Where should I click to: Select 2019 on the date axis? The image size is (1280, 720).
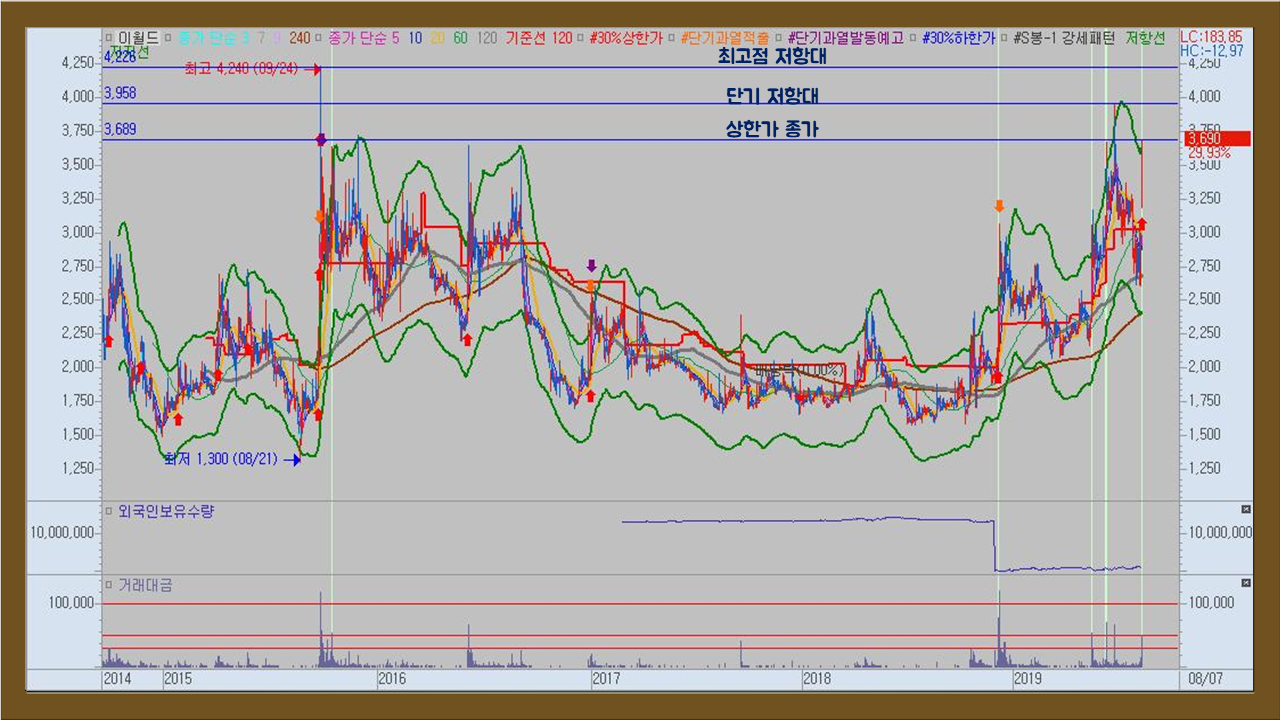click(1028, 678)
